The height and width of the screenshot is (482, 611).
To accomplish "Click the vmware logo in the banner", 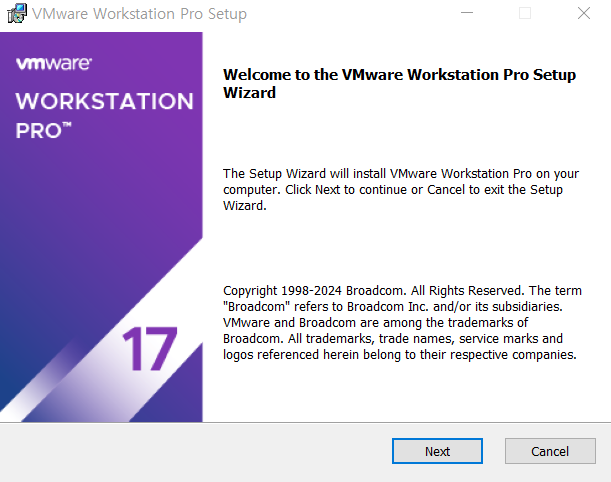I will 54,64.
